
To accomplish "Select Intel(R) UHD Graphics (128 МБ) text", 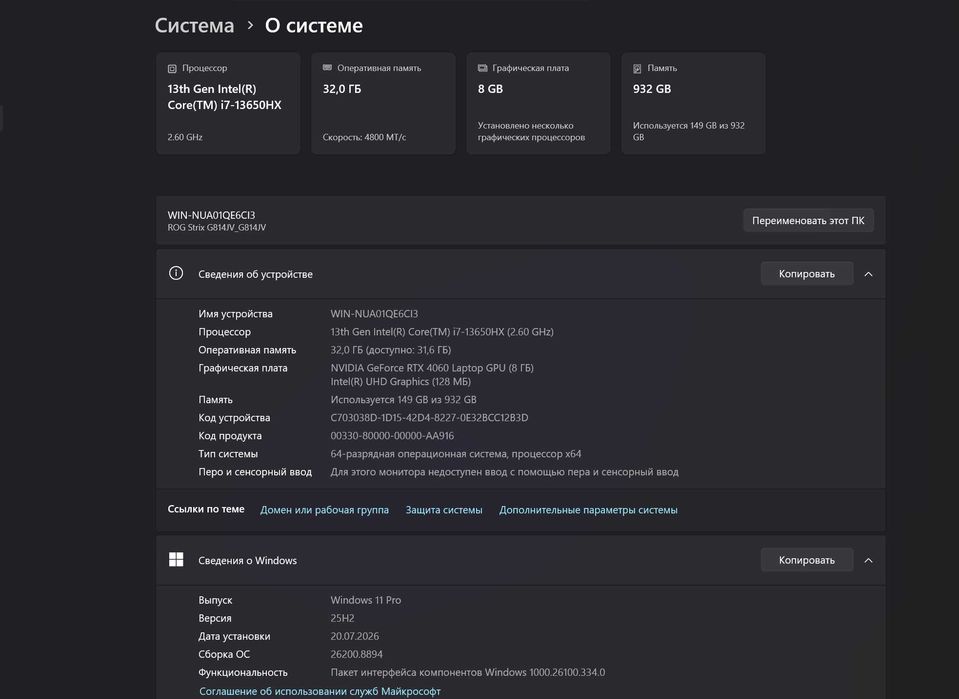I will (x=401, y=382).
